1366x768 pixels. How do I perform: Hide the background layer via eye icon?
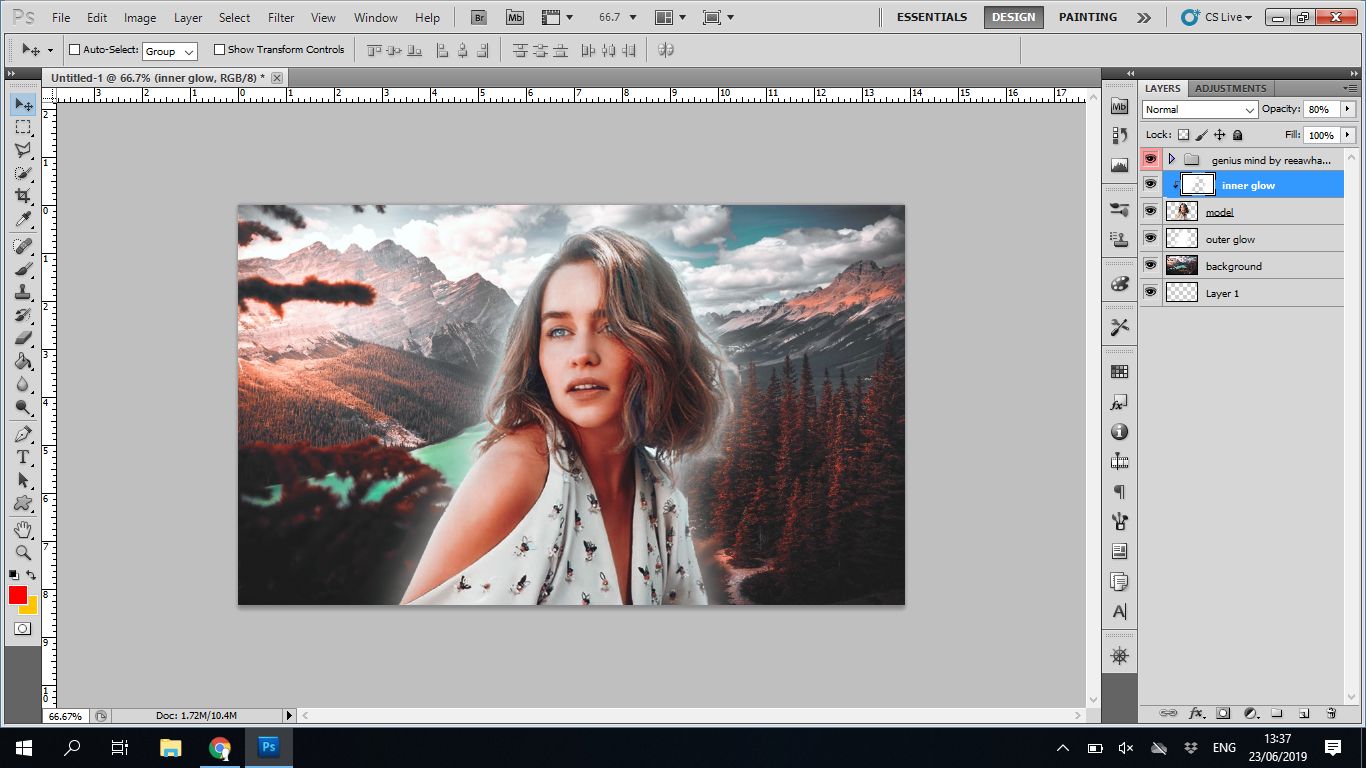point(1150,266)
